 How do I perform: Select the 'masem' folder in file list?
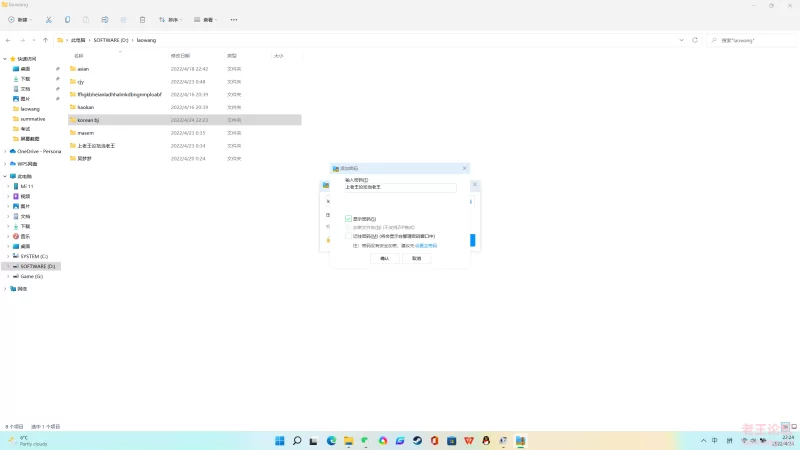86,132
